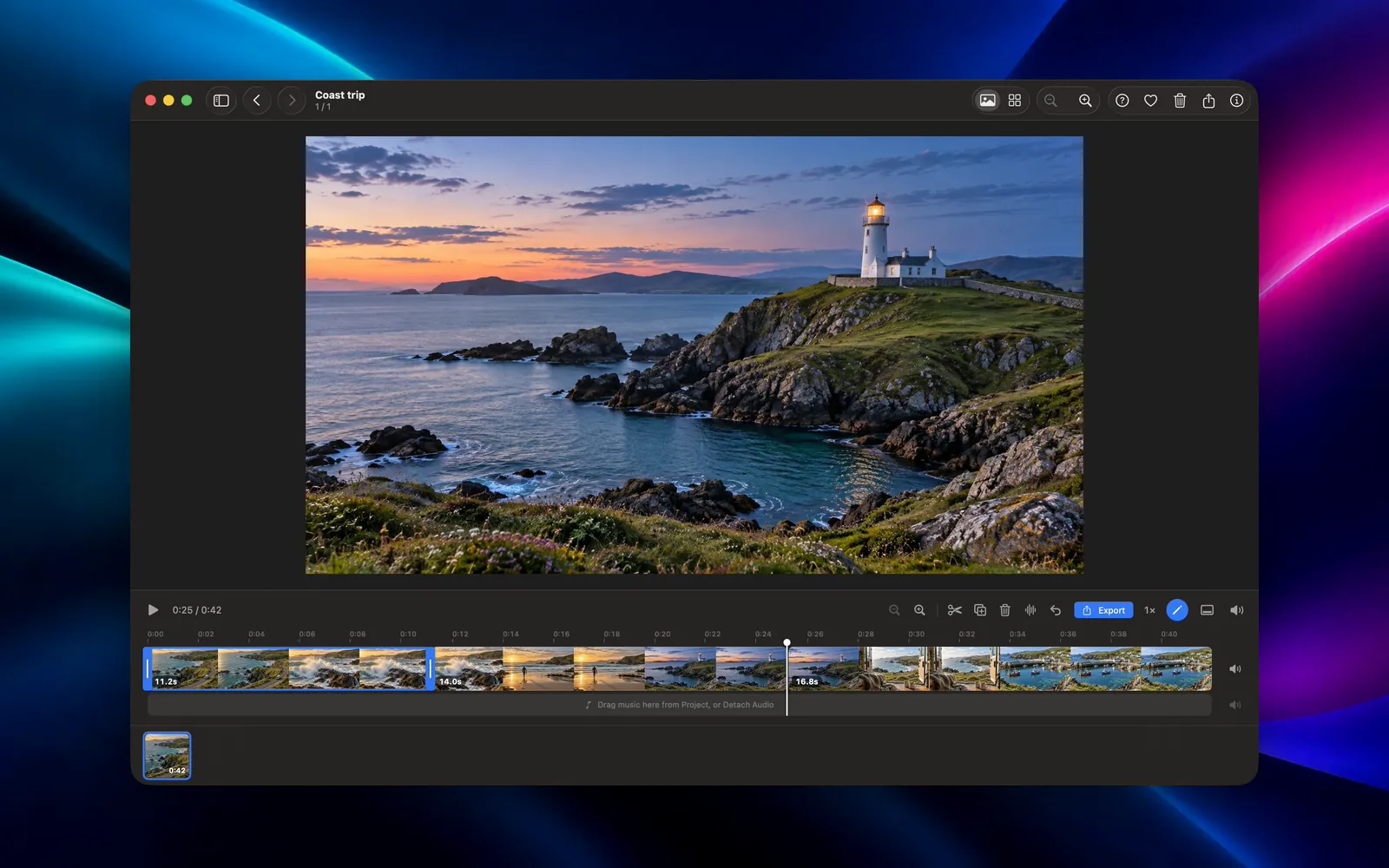Click the playhead marker at 0:25
Viewport: 1389px width, 868px height.
pyautogui.click(x=787, y=643)
